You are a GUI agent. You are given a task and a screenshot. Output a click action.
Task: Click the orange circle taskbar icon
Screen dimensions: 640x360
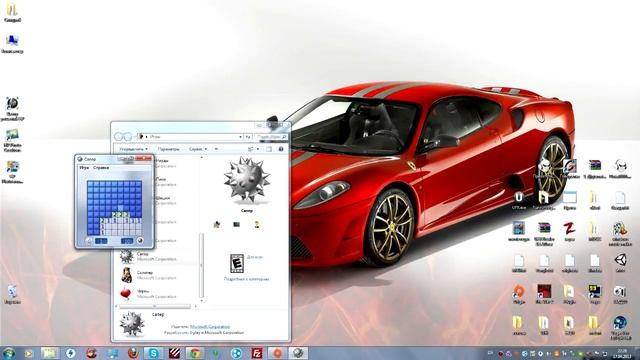click(x=278, y=353)
